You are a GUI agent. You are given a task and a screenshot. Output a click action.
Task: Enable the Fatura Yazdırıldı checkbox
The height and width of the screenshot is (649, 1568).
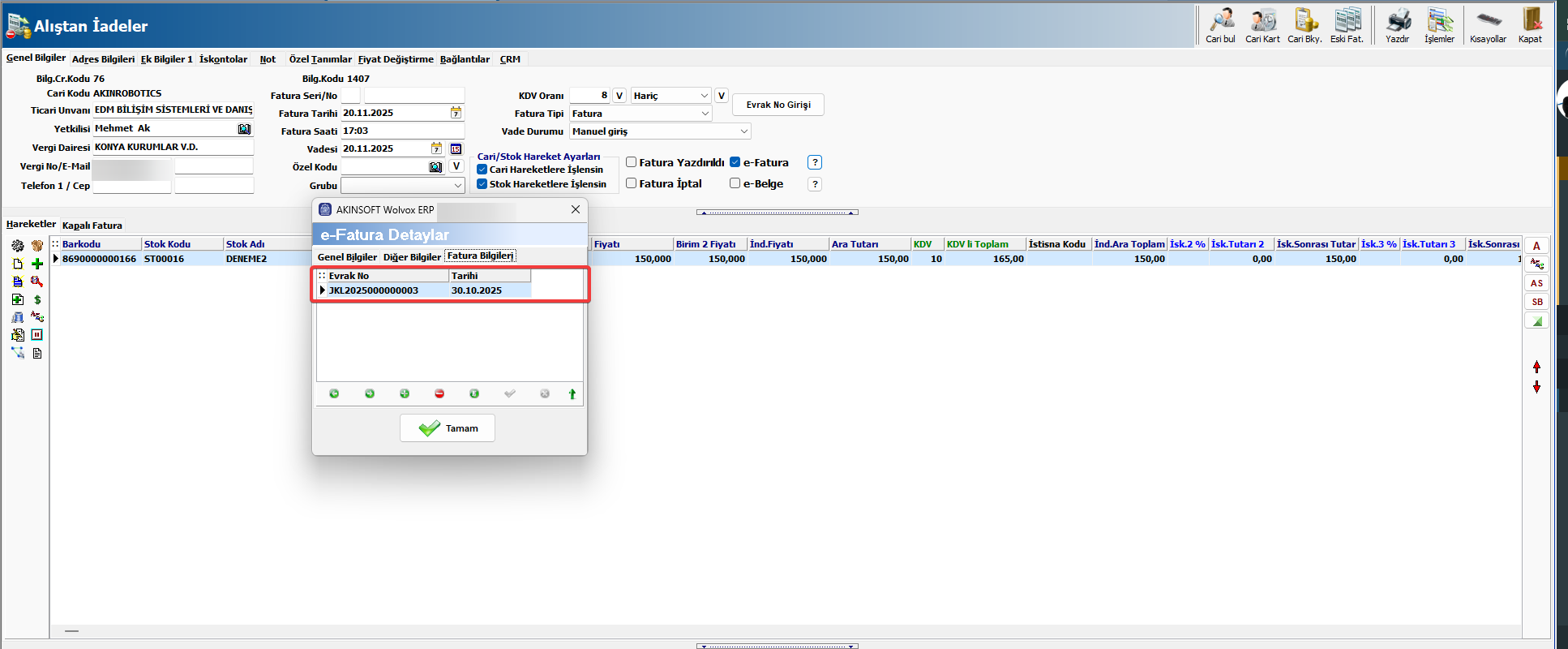coord(631,162)
